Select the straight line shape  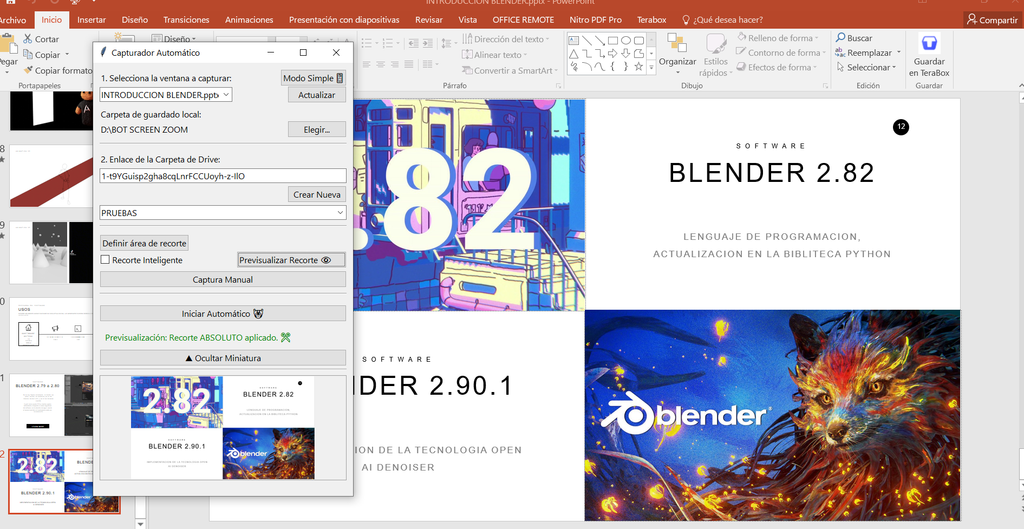pos(586,40)
